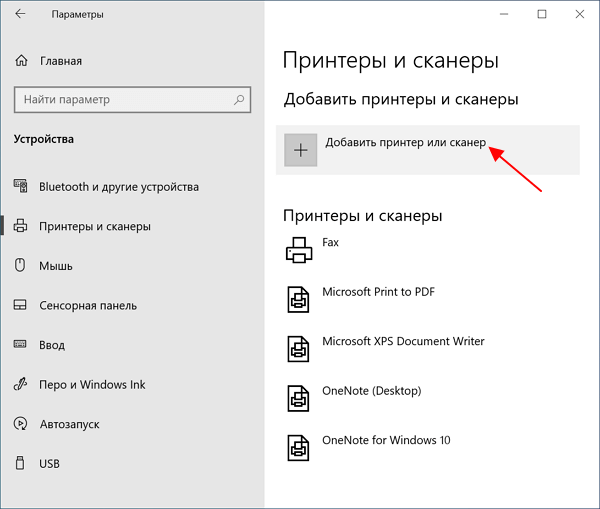The width and height of the screenshot is (600, 509).
Task: Select Microsoft XPS Document Writer icon
Action: (x=298, y=349)
